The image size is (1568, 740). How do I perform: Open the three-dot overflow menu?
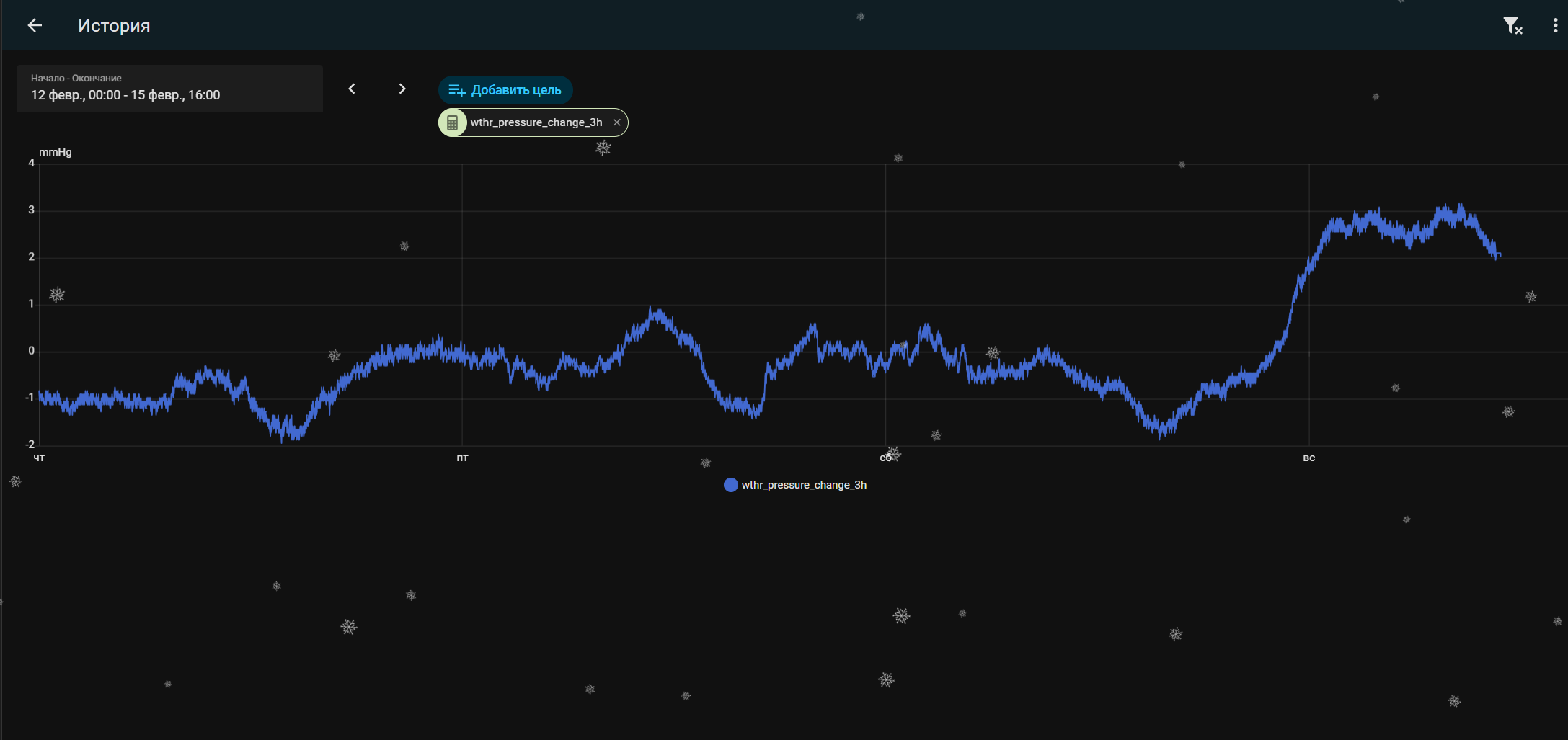pyautogui.click(x=1555, y=26)
